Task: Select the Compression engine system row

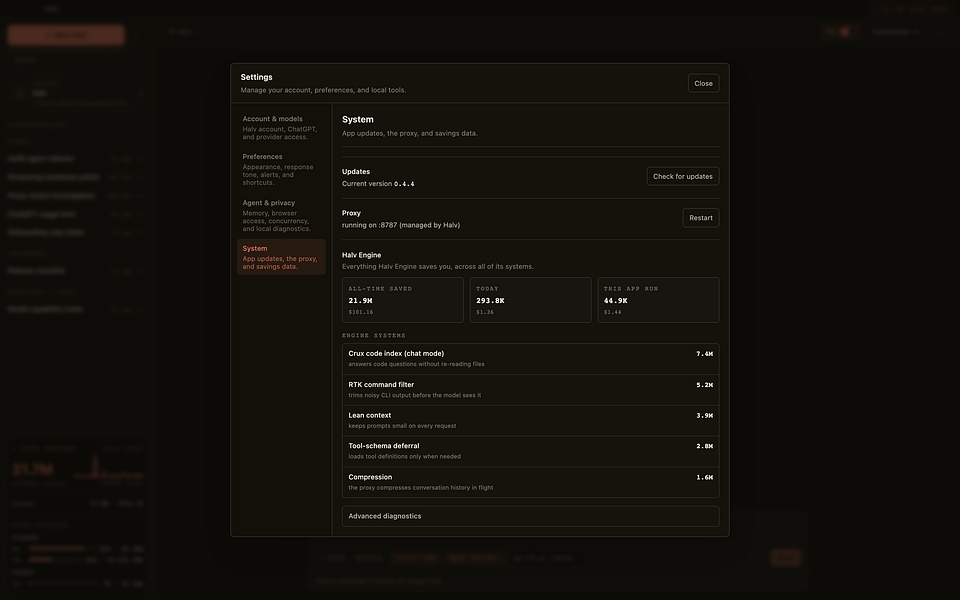Action: (530, 482)
